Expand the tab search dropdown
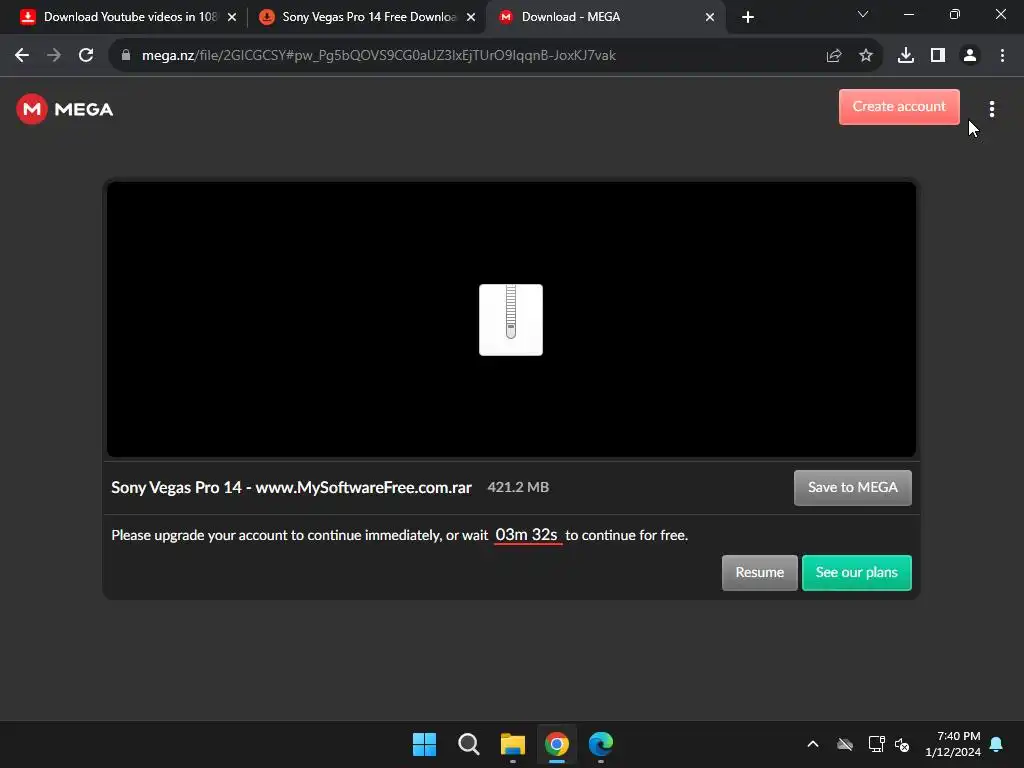Screen dimensions: 1024x768 [863, 14]
